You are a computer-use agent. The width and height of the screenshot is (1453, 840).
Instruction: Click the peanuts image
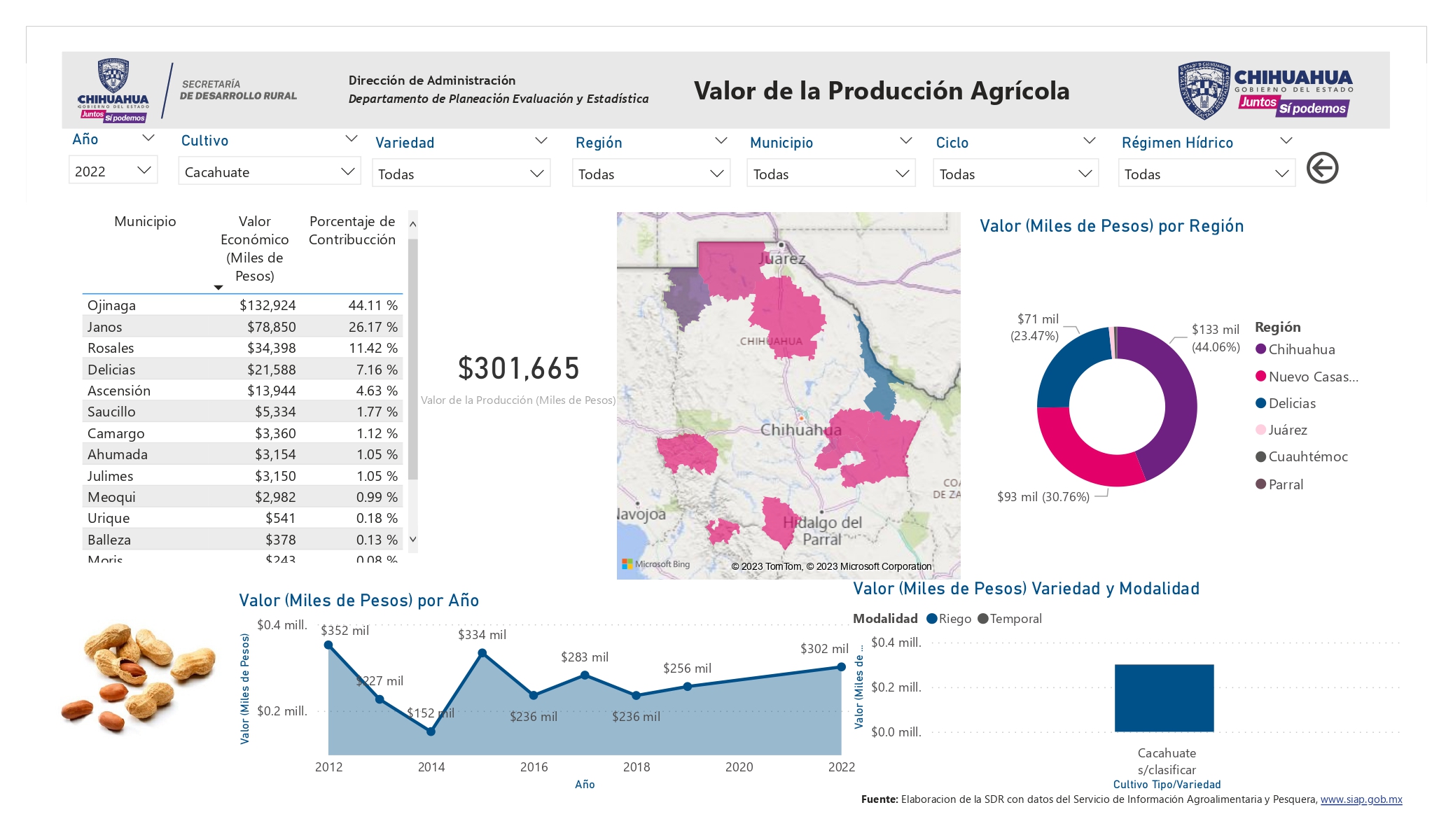click(138, 678)
